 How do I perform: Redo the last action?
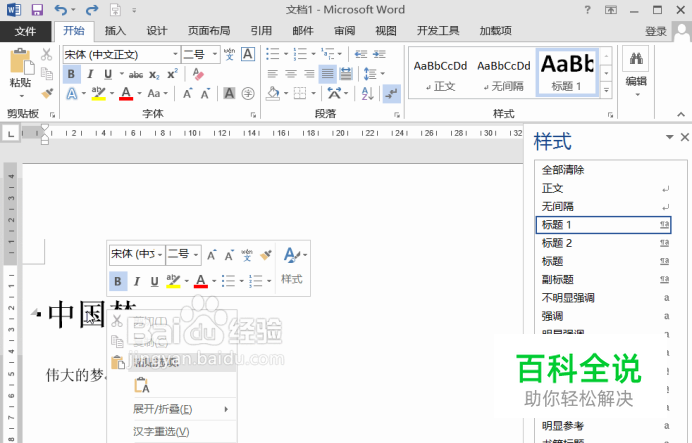[92, 9]
